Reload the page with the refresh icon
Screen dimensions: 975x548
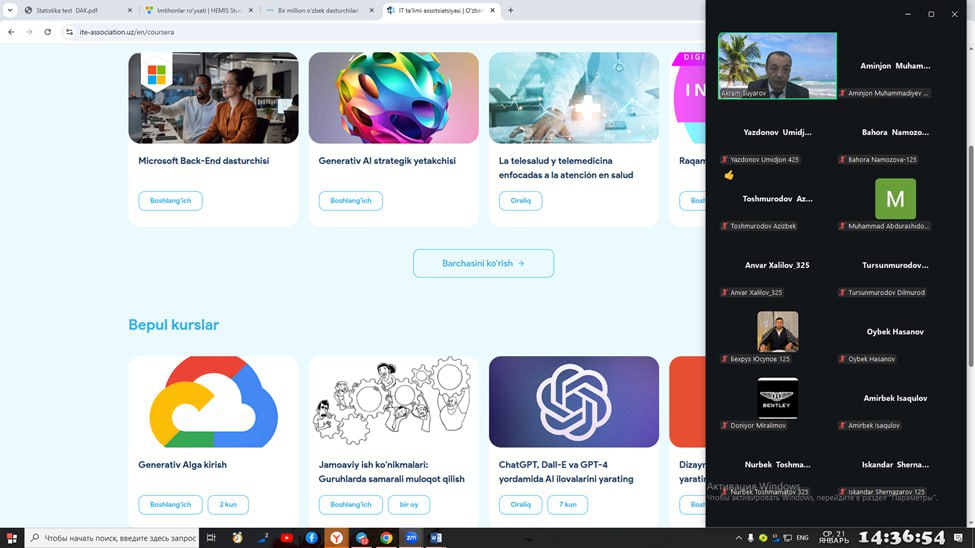47,32
